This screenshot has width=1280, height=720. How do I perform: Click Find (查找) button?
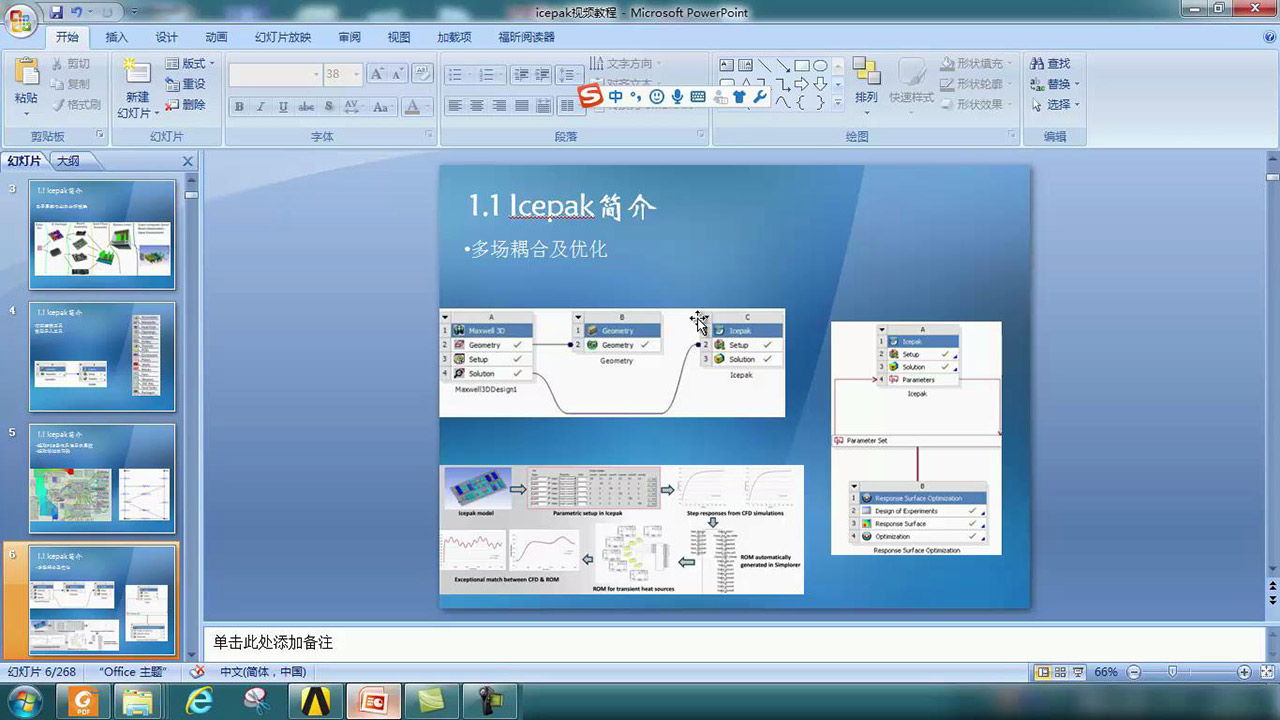(x=1051, y=64)
